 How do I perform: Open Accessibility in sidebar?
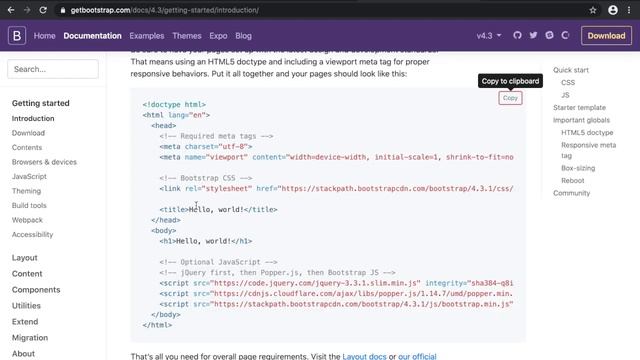pyautogui.click(x=32, y=234)
